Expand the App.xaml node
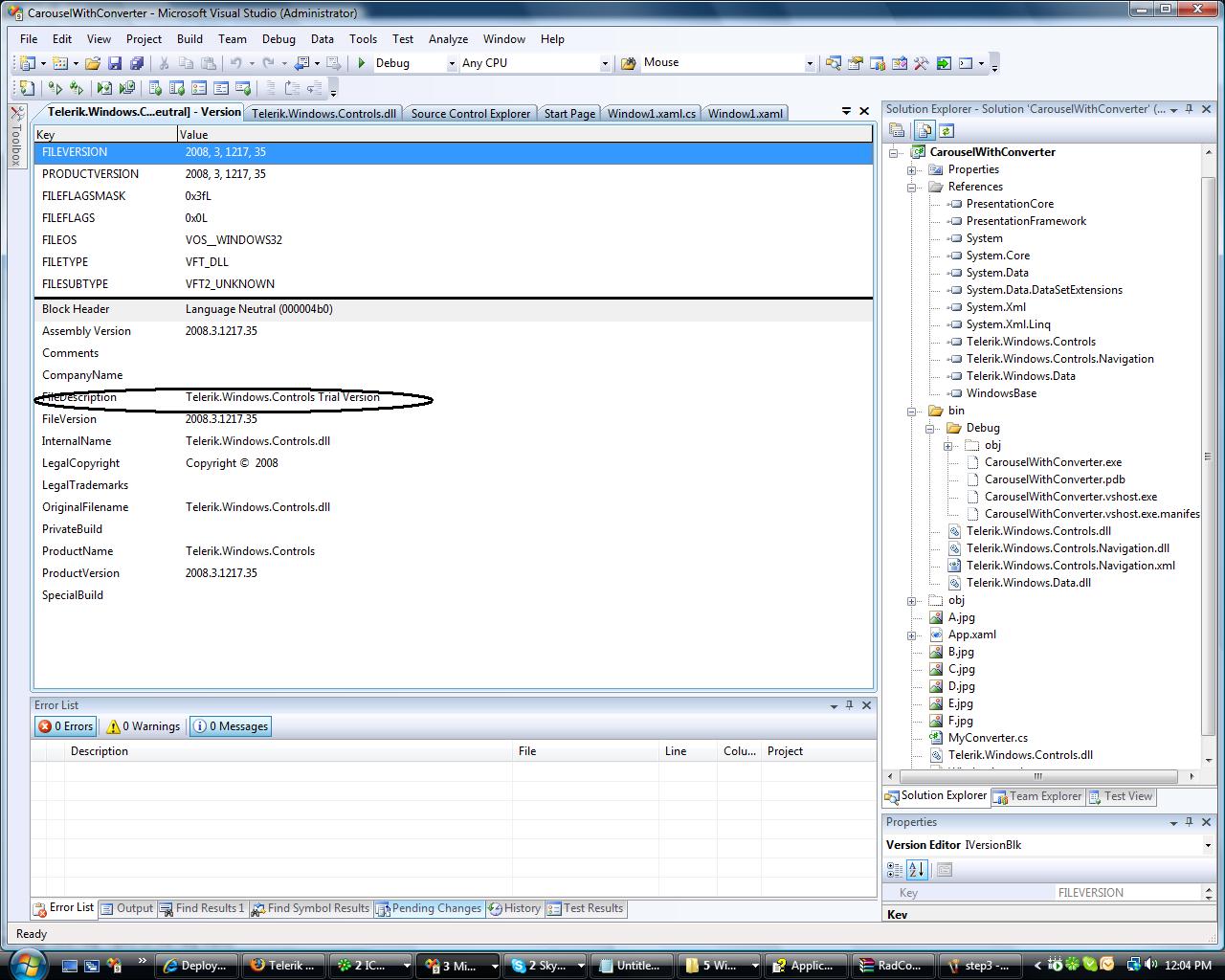 click(912, 635)
